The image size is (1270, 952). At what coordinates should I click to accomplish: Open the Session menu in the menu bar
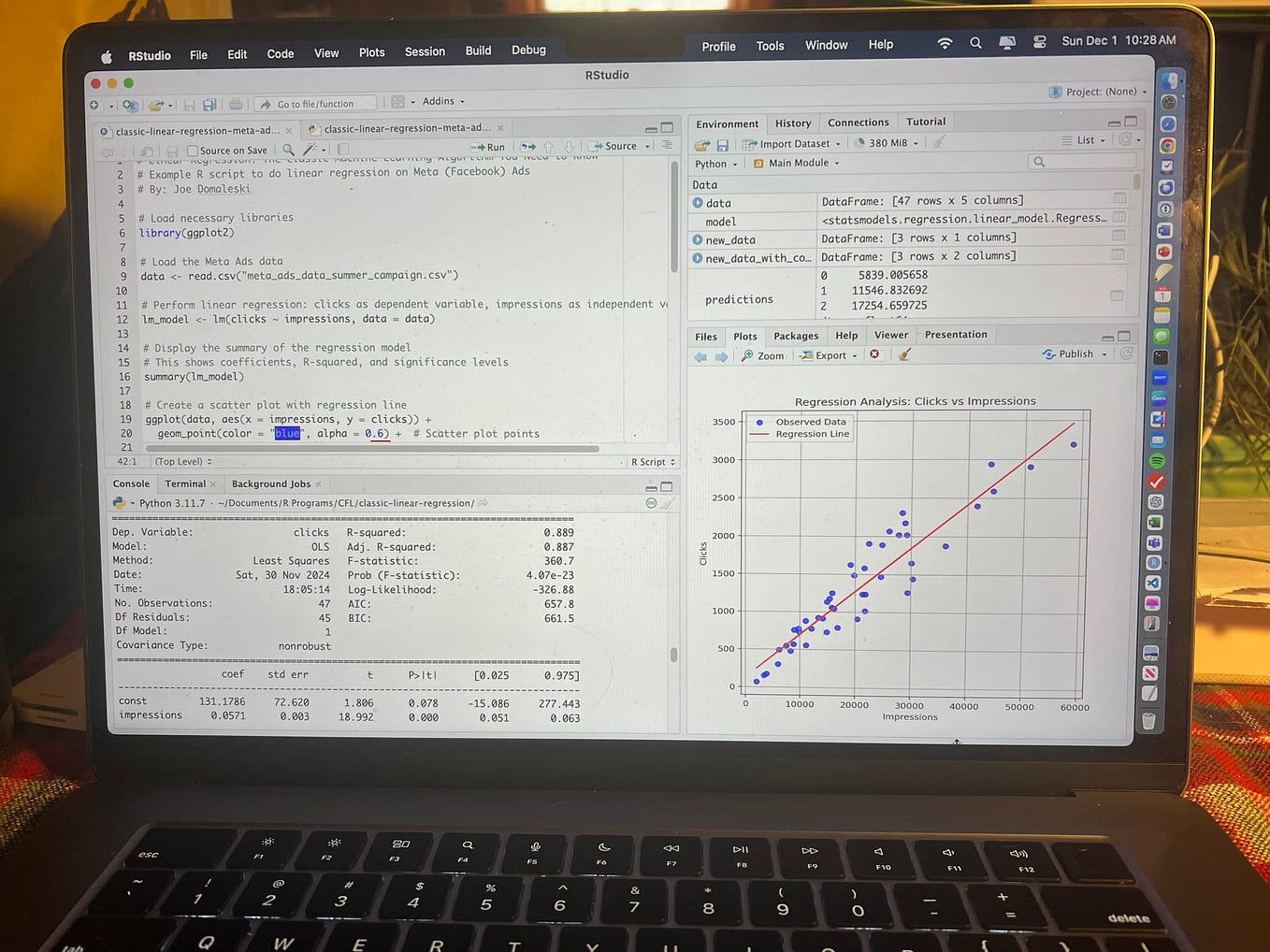tap(425, 51)
